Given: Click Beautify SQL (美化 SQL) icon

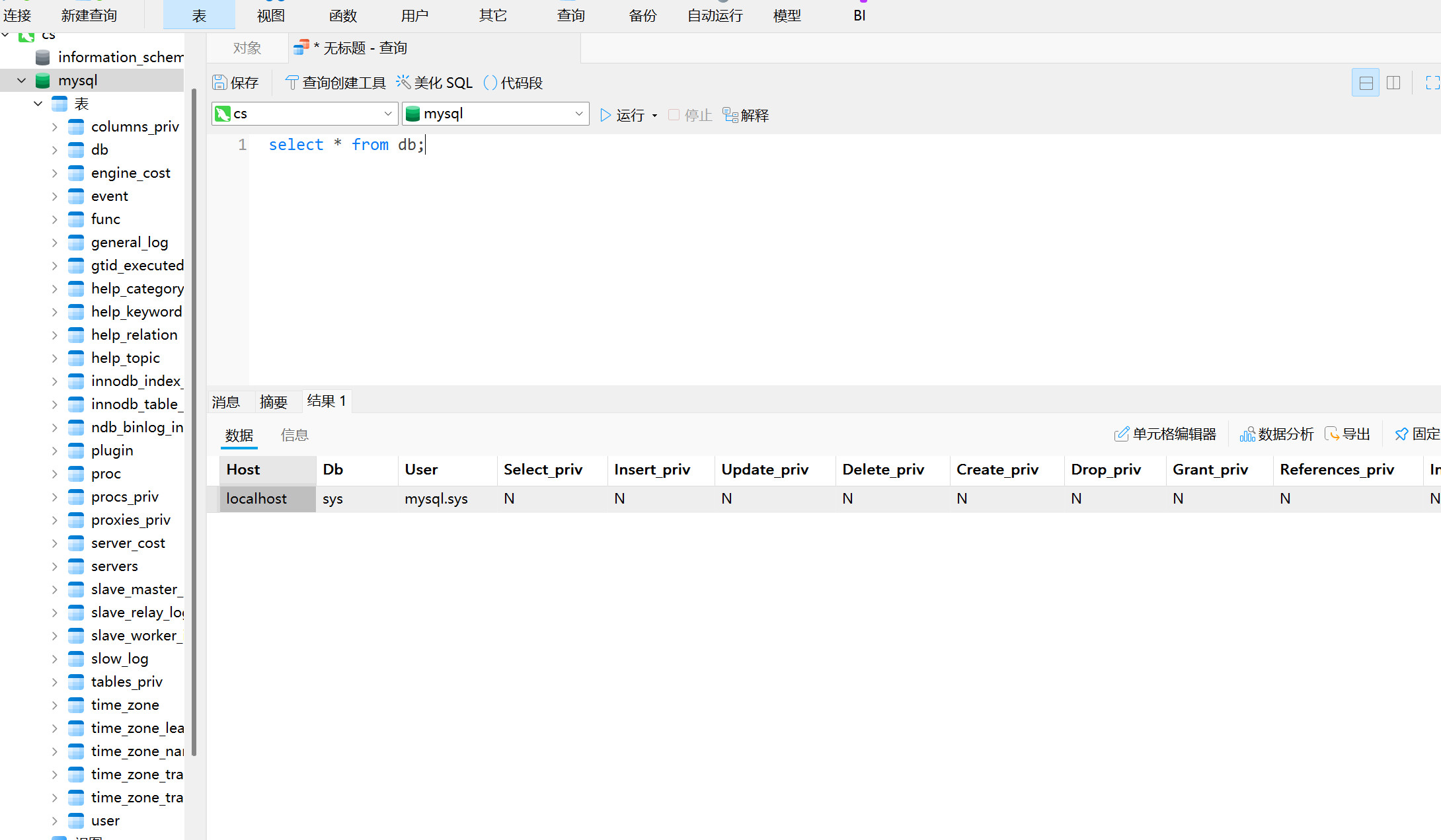Looking at the screenshot, I should [x=403, y=83].
